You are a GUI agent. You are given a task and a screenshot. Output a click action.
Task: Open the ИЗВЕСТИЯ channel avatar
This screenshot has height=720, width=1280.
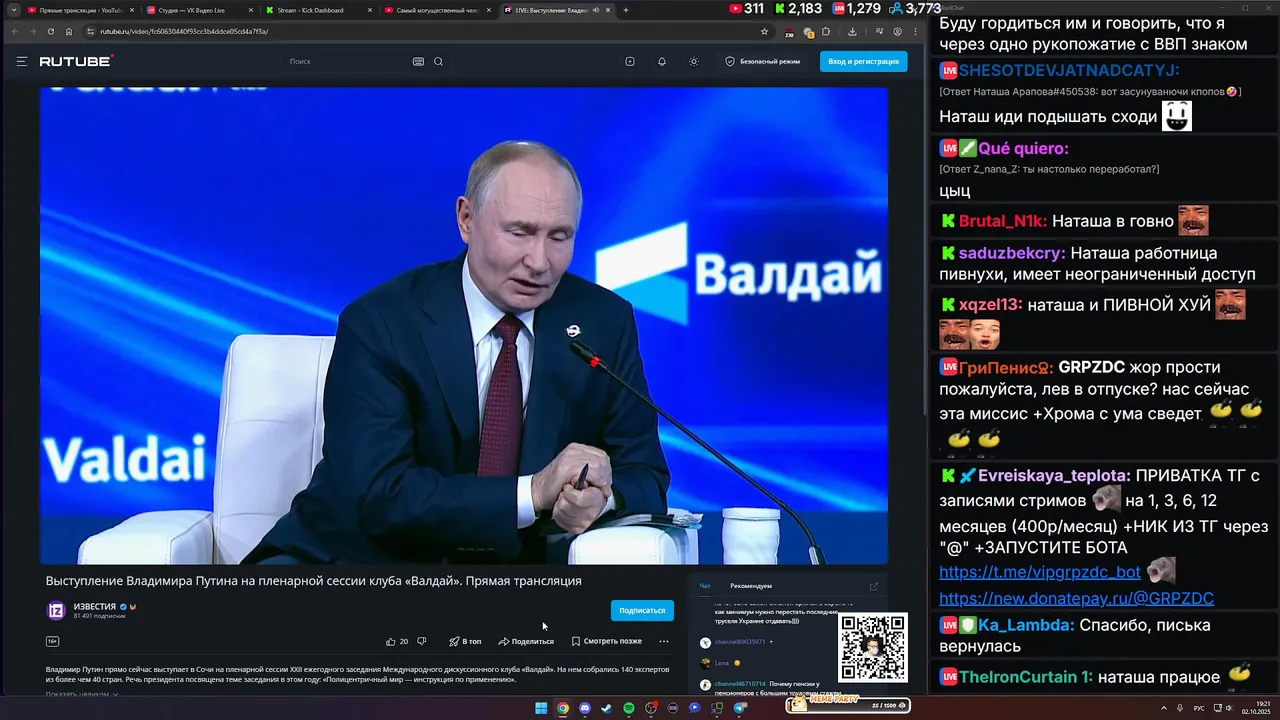click(x=56, y=610)
